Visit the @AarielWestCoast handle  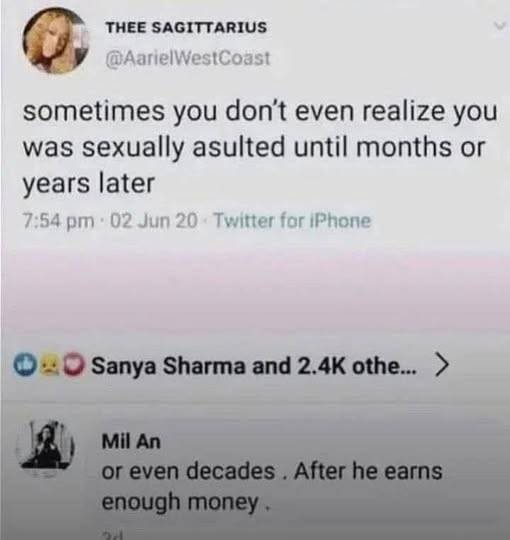tap(188, 58)
